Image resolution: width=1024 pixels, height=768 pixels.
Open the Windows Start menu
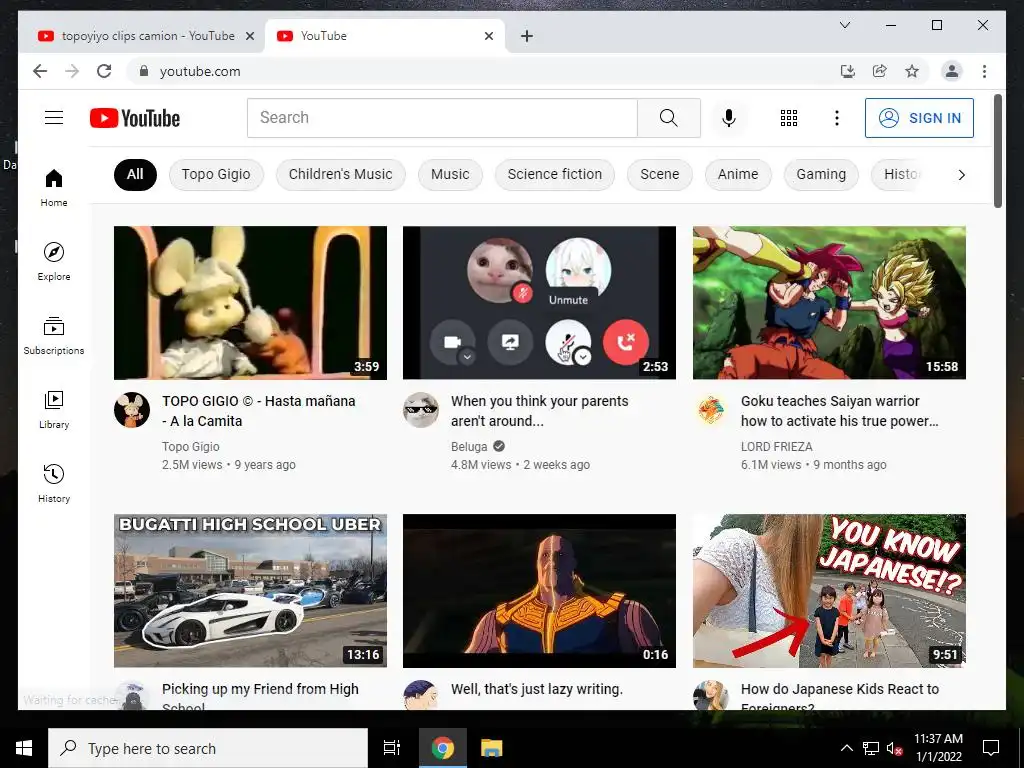pos(24,748)
